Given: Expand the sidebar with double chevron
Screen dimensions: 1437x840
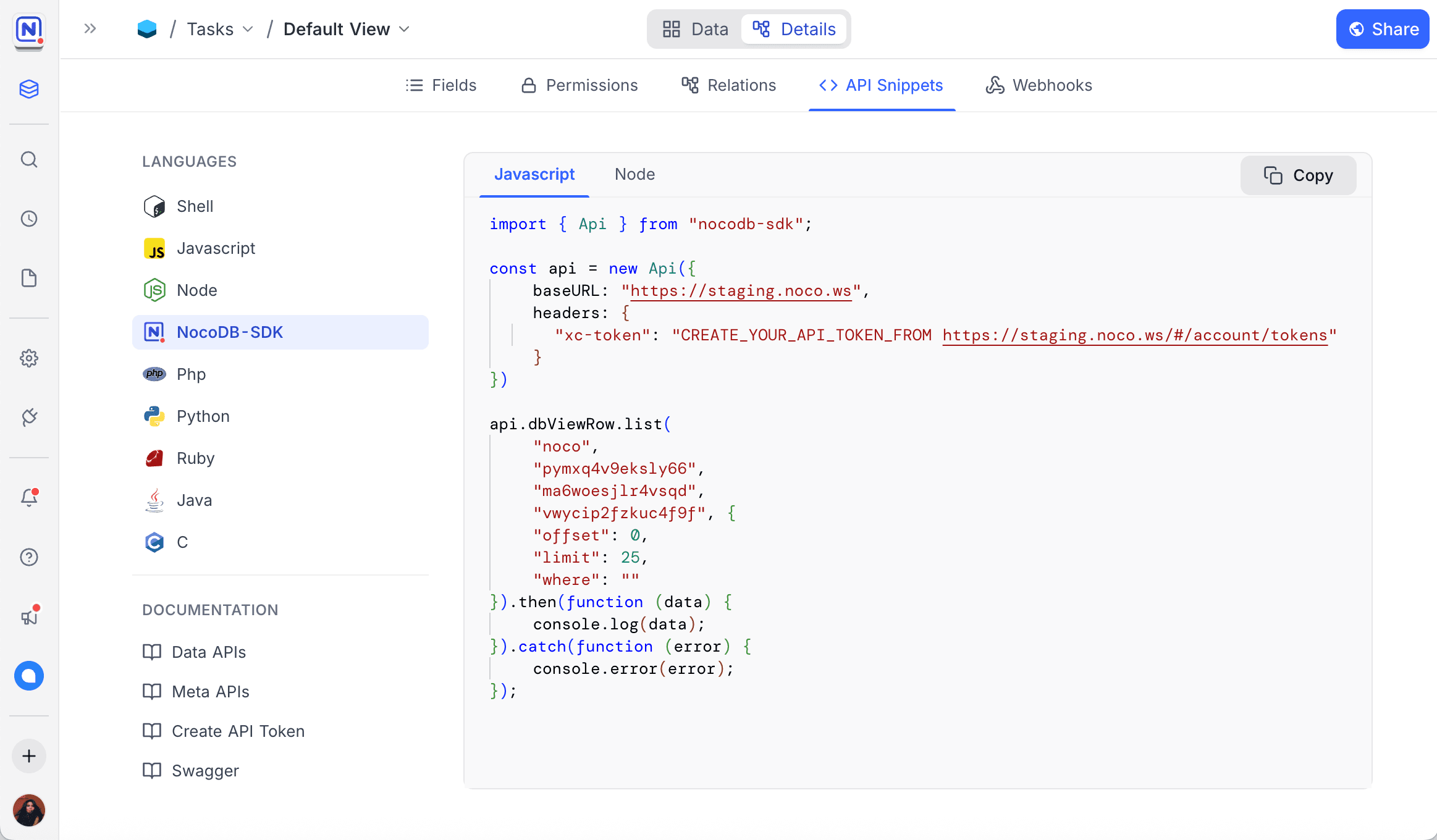Looking at the screenshot, I should click(x=90, y=28).
